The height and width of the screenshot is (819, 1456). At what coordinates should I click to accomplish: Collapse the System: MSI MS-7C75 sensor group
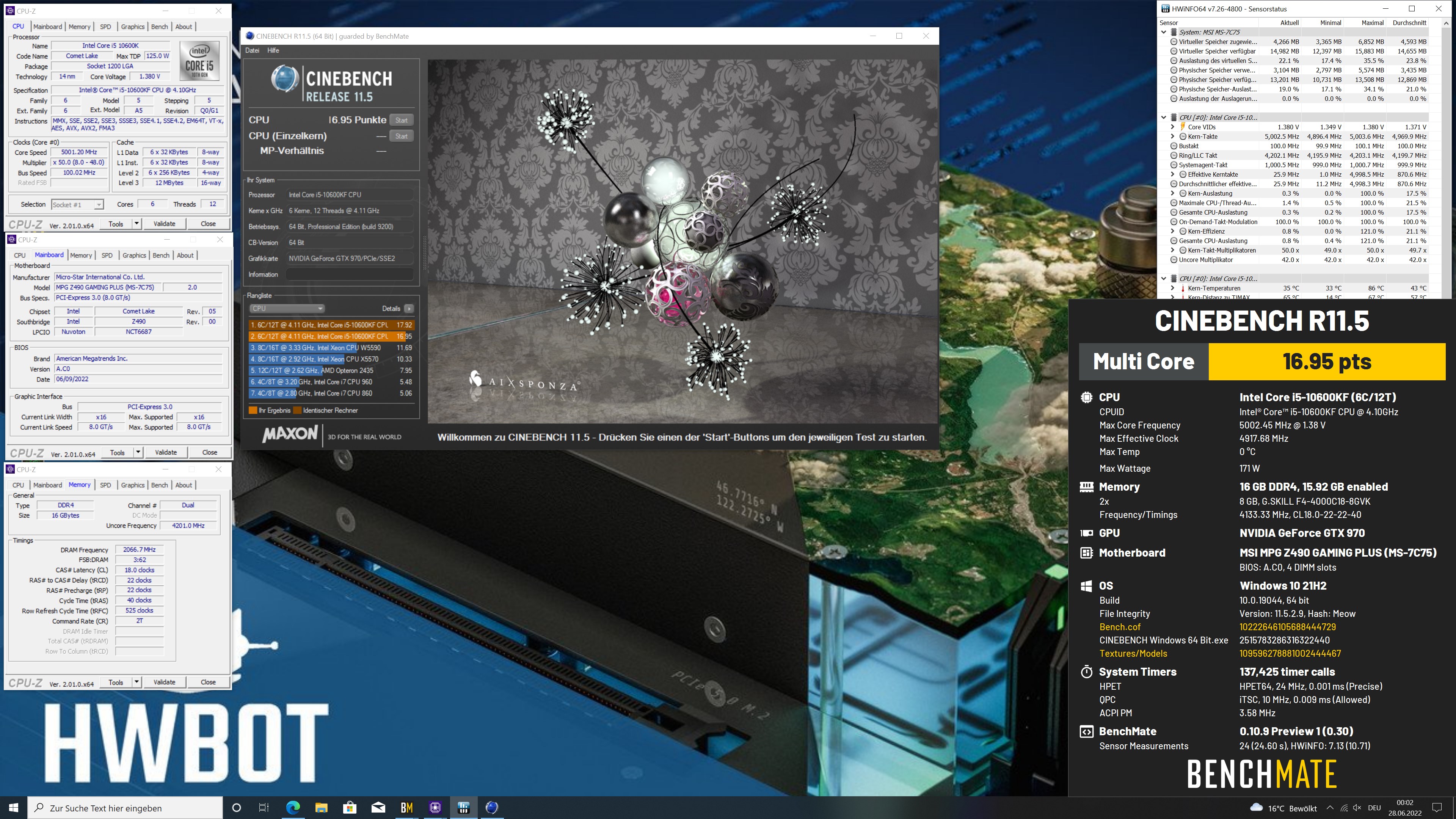pyautogui.click(x=1164, y=32)
